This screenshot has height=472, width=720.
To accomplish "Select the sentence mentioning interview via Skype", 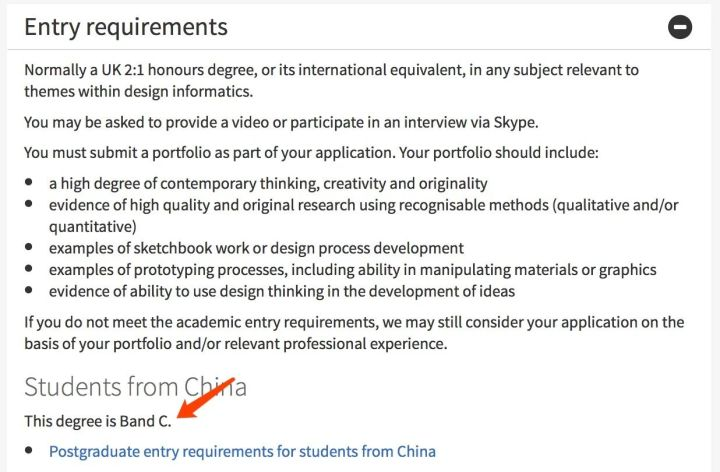I will tap(281, 123).
